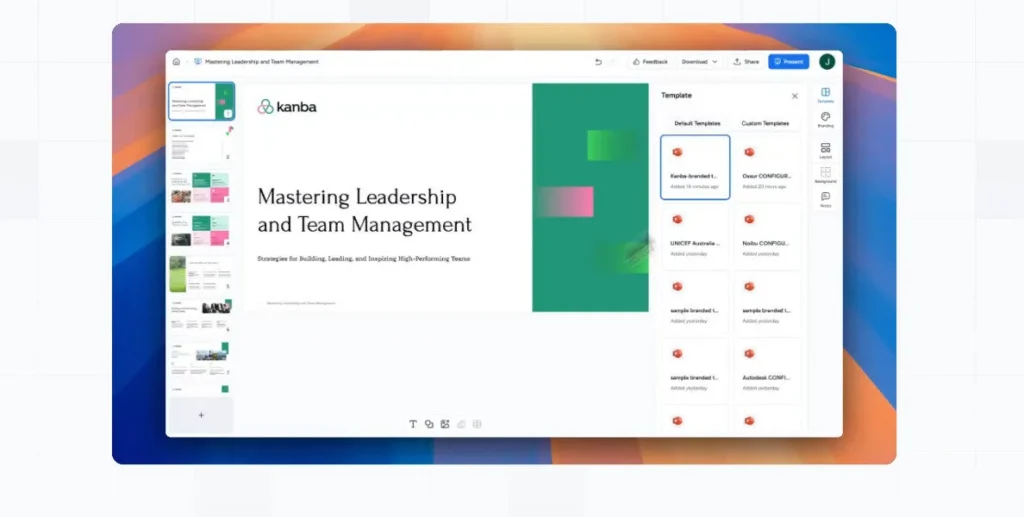Select the Autodesk CONFI template card
Screen dimensions: 1024x517
[x=767, y=369]
